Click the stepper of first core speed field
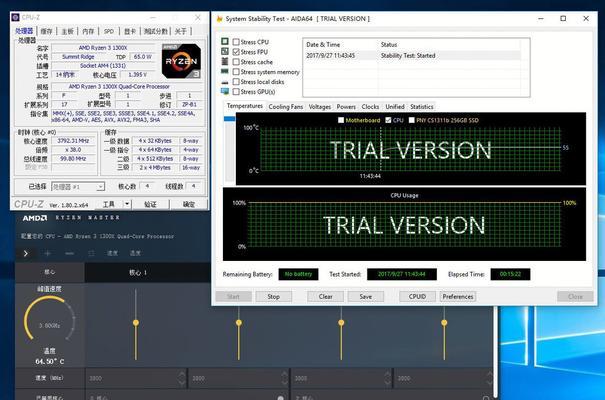605x400 pixels. coord(182,378)
